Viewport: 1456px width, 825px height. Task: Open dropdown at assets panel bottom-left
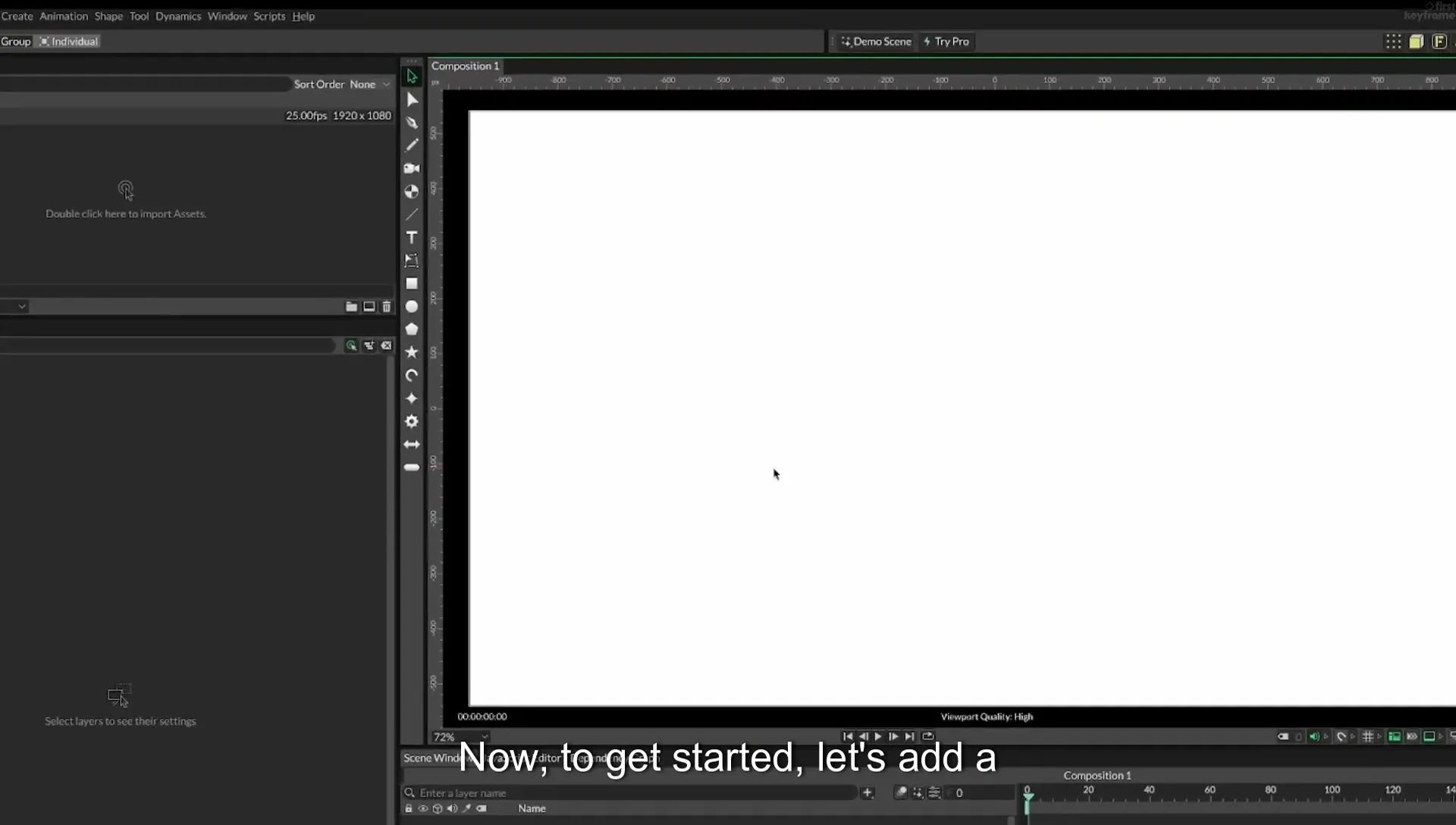14,306
